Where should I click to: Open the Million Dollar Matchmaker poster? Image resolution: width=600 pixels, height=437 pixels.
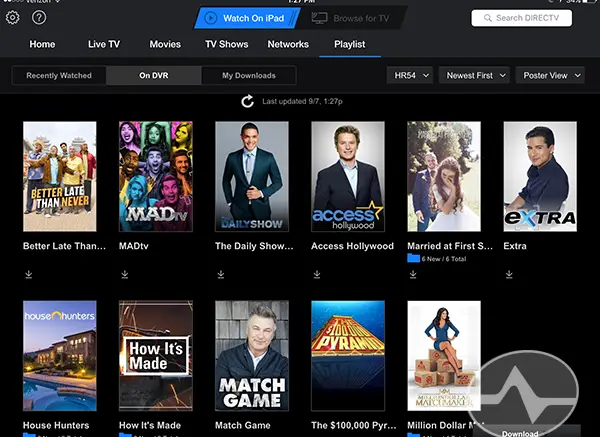click(444, 355)
